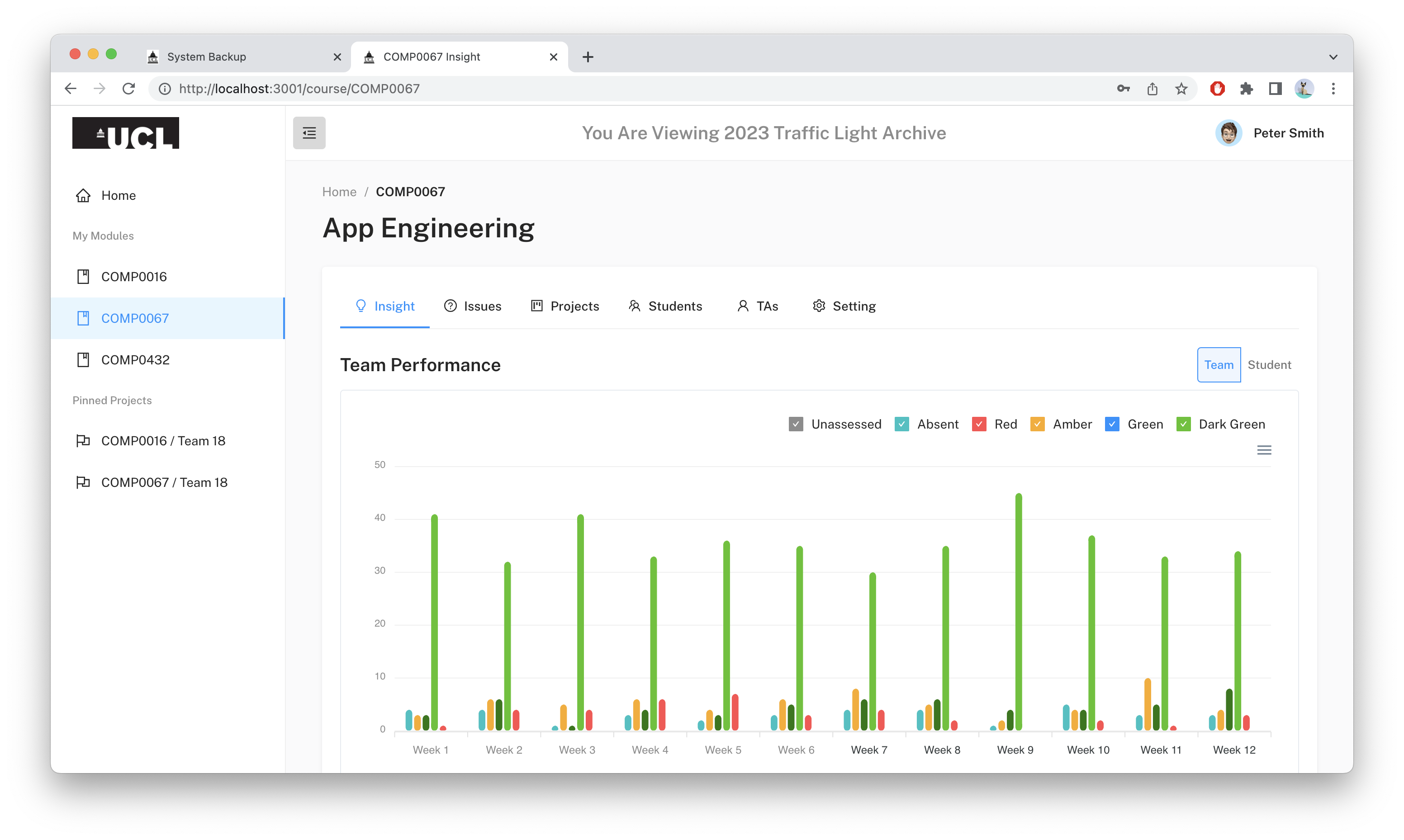Open the chart hamburger menu icon

[x=1264, y=450]
